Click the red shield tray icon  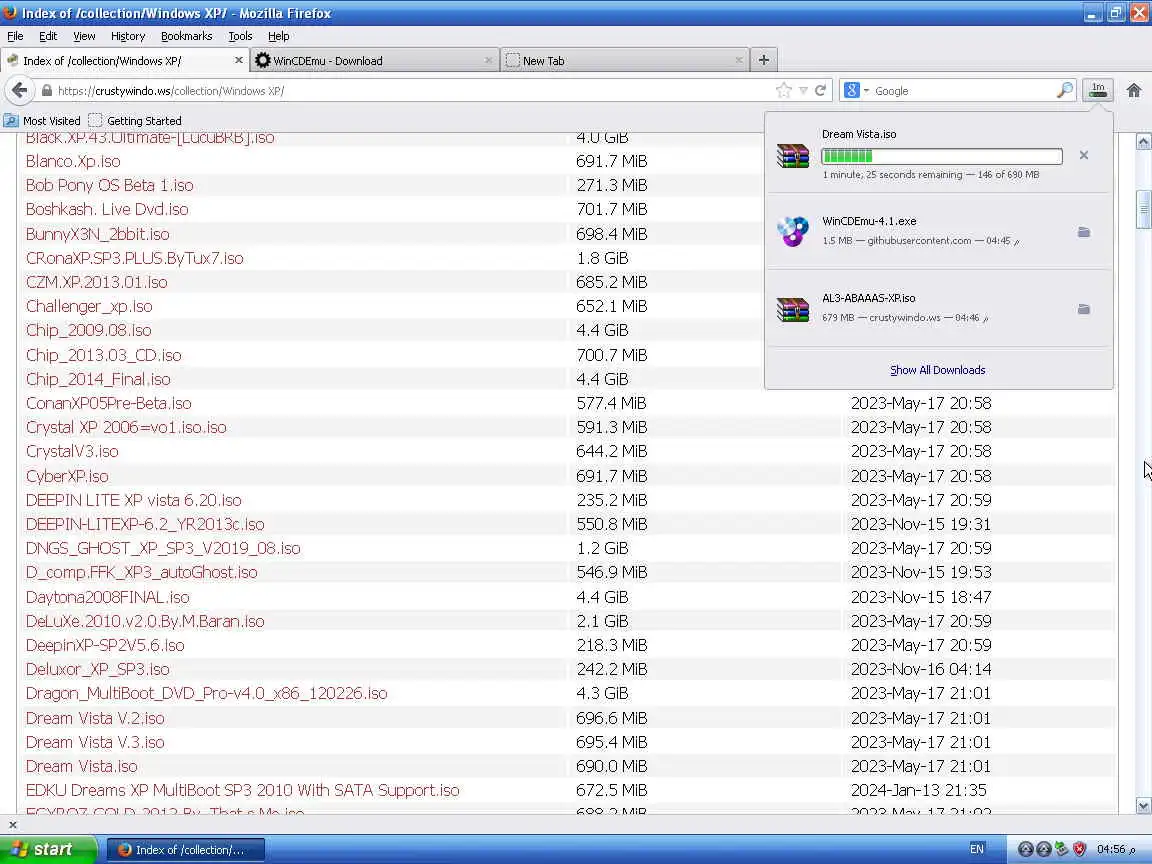pyautogui.click(x=1079, y=849)
